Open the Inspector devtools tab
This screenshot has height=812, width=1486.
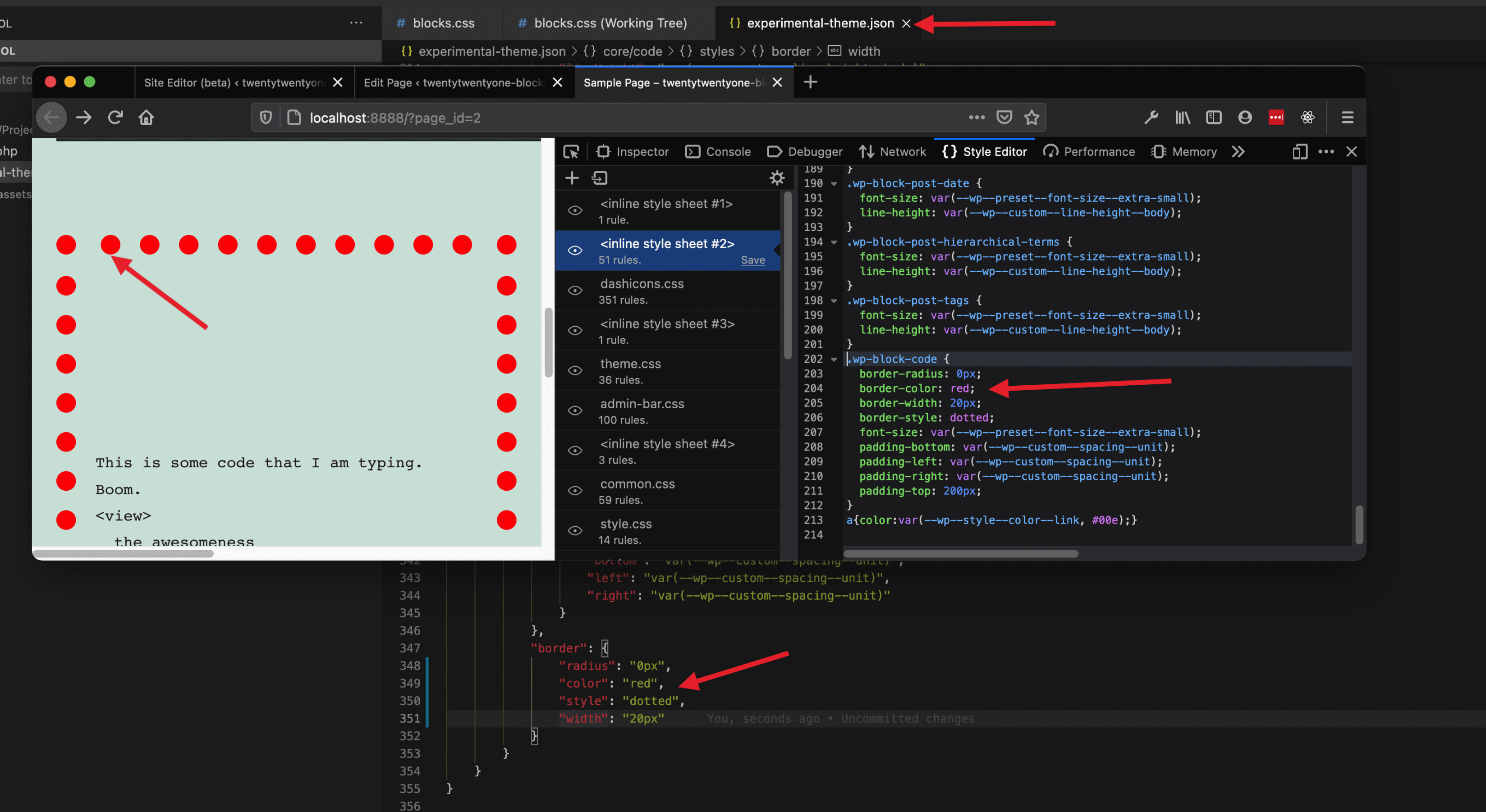point(633,152)
